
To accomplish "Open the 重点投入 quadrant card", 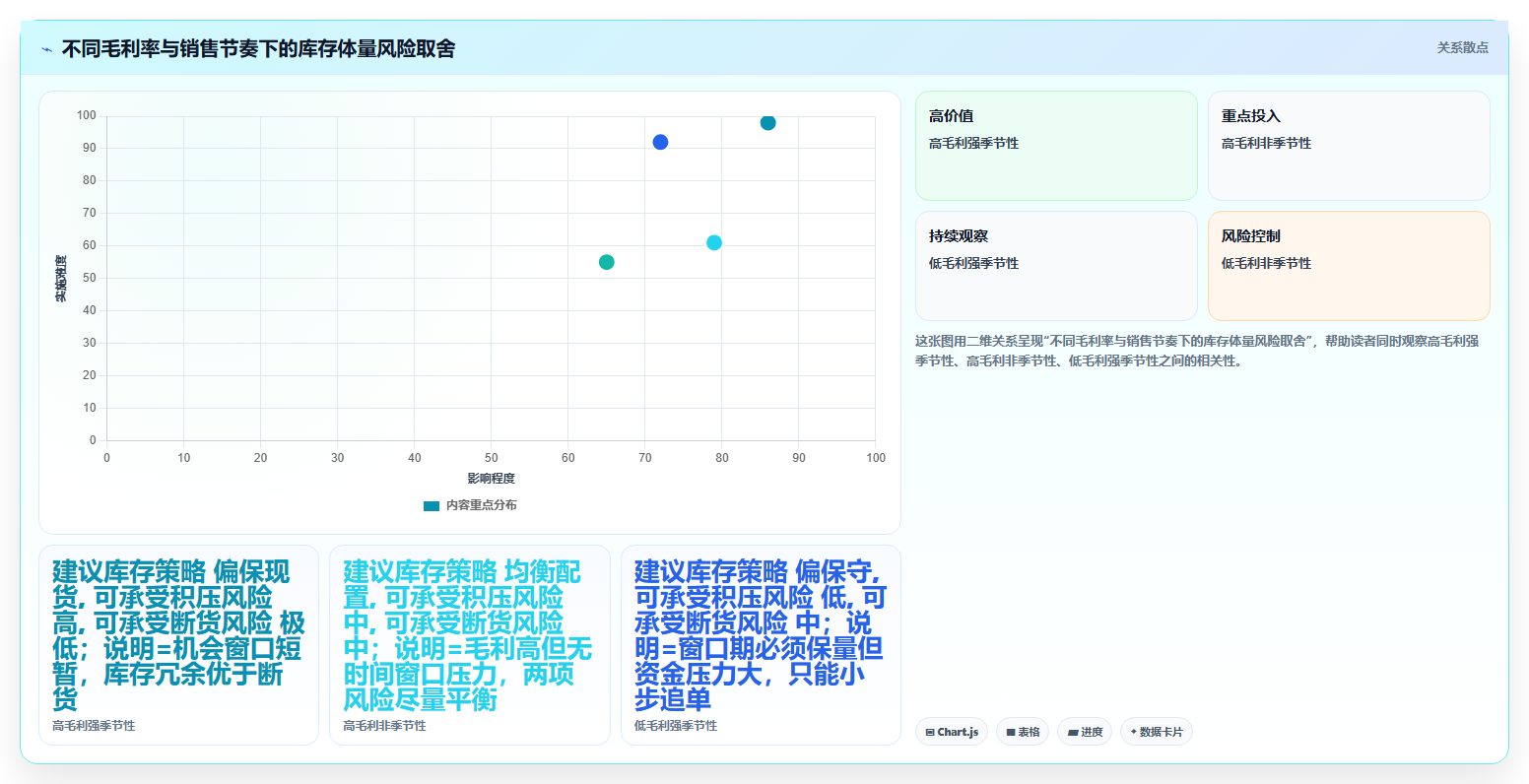I will (1349, 146).
